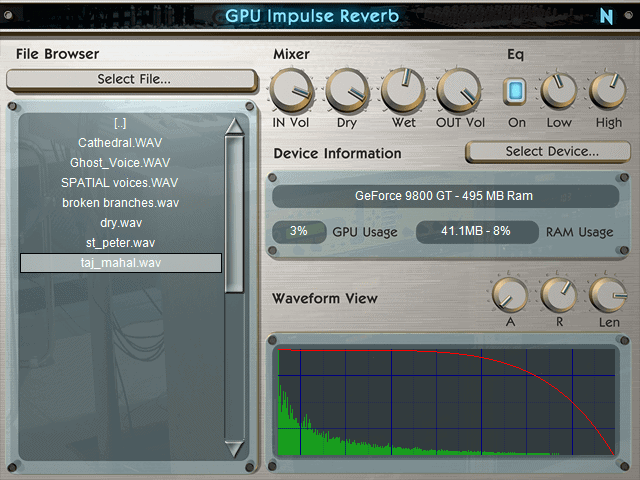
Task: Click the A envelope knob
Action: click(510, 295)
